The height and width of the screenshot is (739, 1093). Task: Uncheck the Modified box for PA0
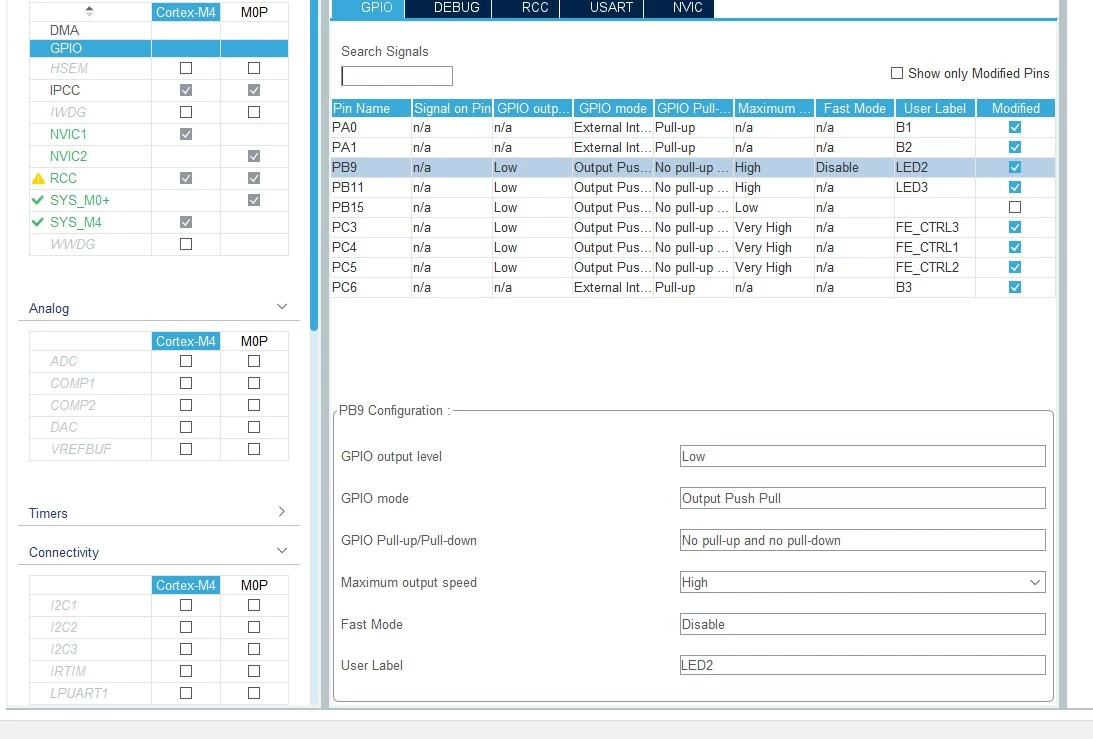point(1015,127)
